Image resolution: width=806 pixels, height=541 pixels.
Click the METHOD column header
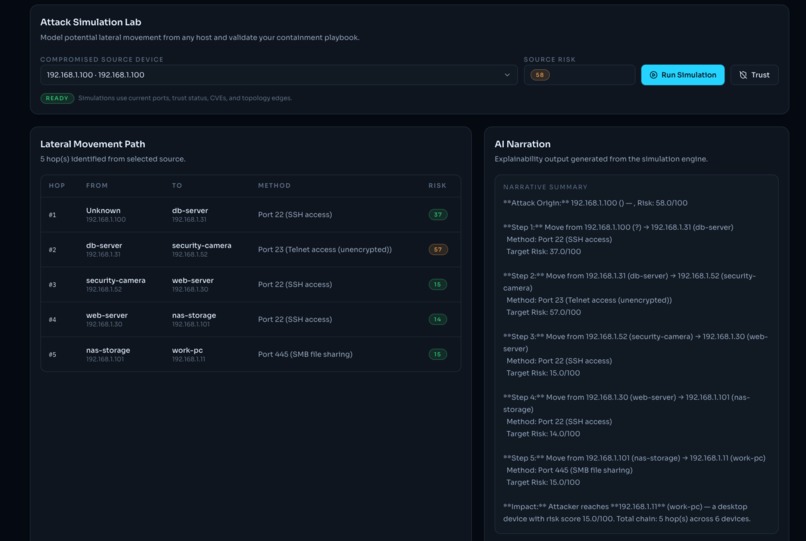274,186
